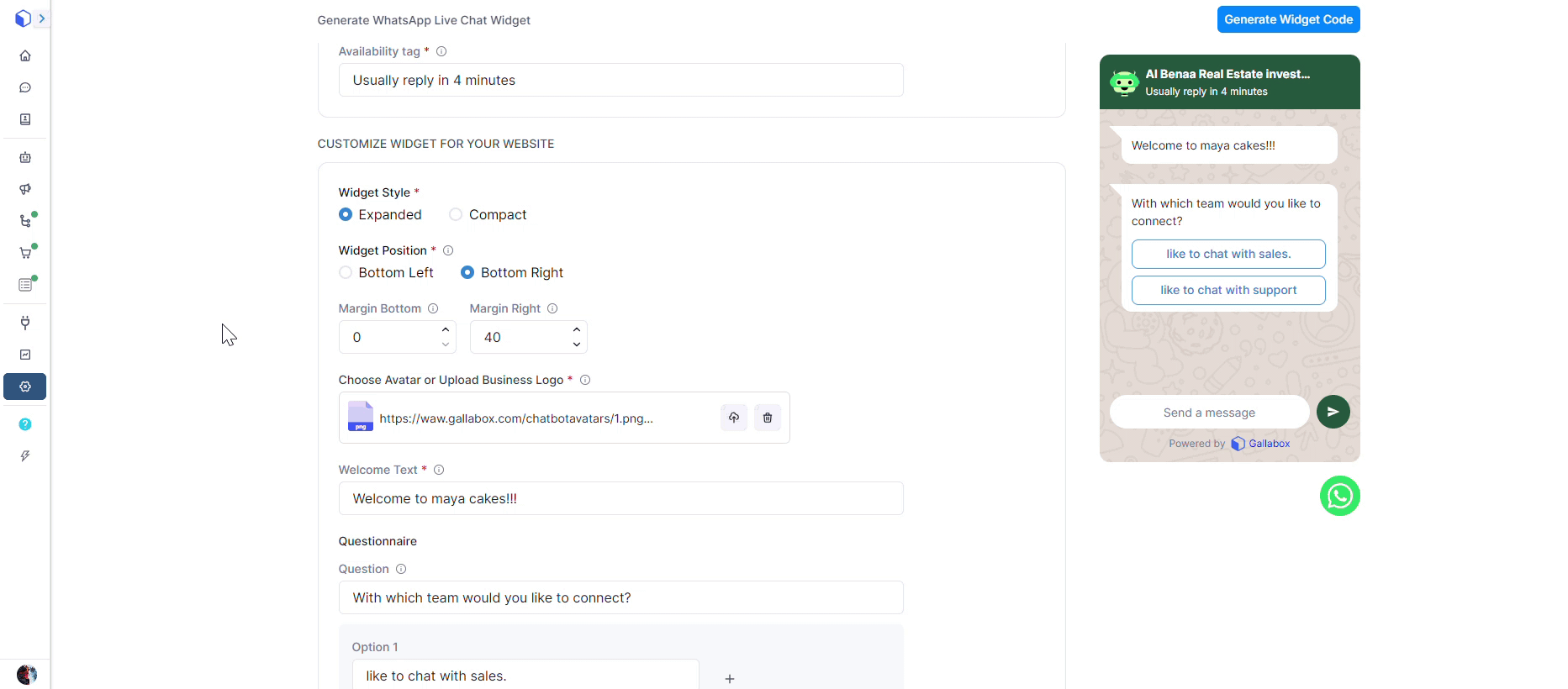1568x689 pixels.
Task: Open the bot icon in sidebar
Action: [x=25, y=157]
